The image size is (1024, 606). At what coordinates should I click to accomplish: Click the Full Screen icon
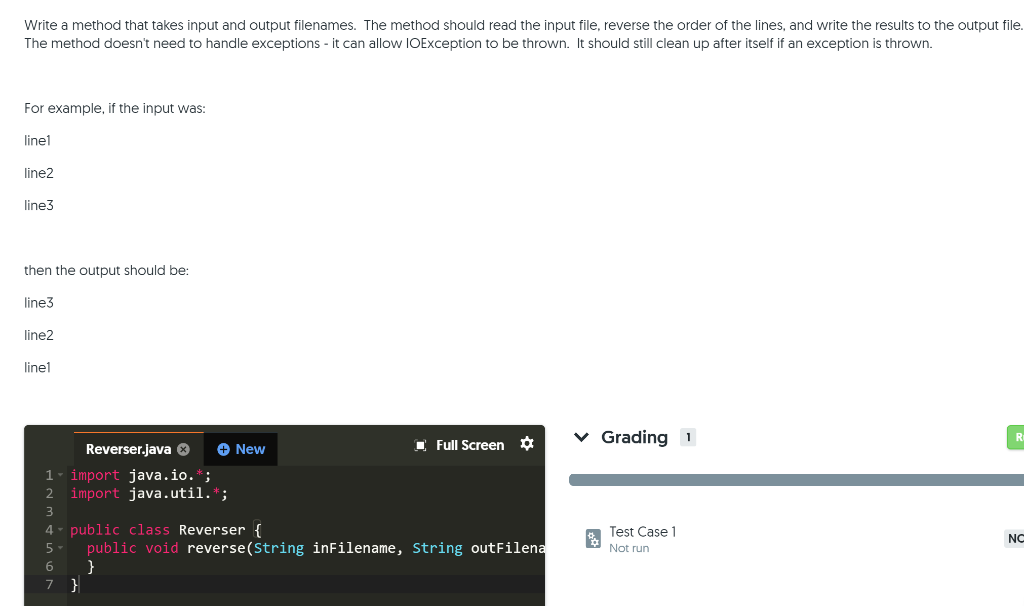pyautogui.click(x=419, y=444)
